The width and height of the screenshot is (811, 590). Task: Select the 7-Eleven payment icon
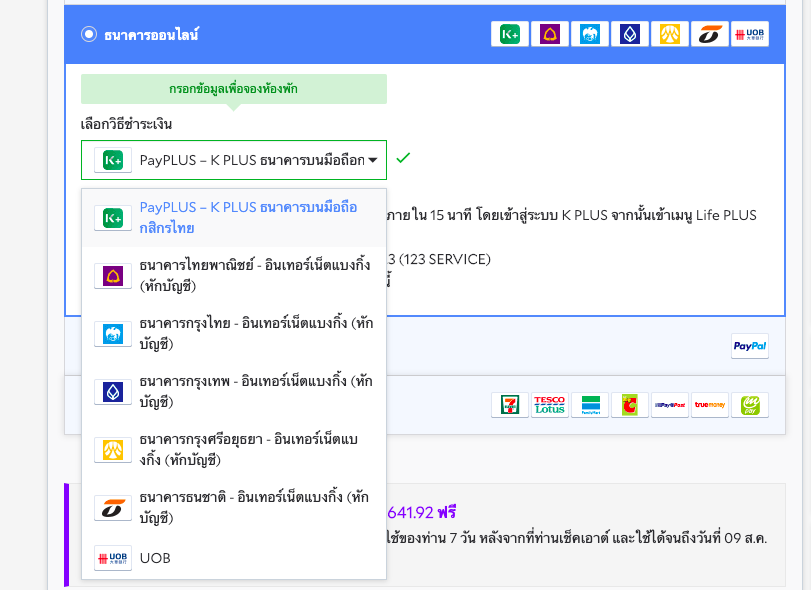(x=509, y=405)
